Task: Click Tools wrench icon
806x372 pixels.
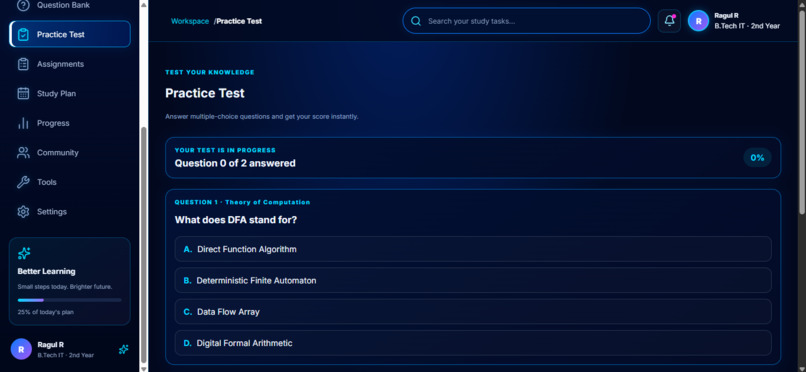Action: pos(23,182)
